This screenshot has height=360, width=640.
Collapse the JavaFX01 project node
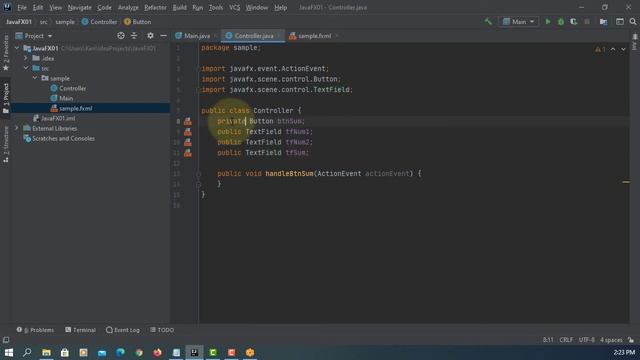click(x=17, y=48)
